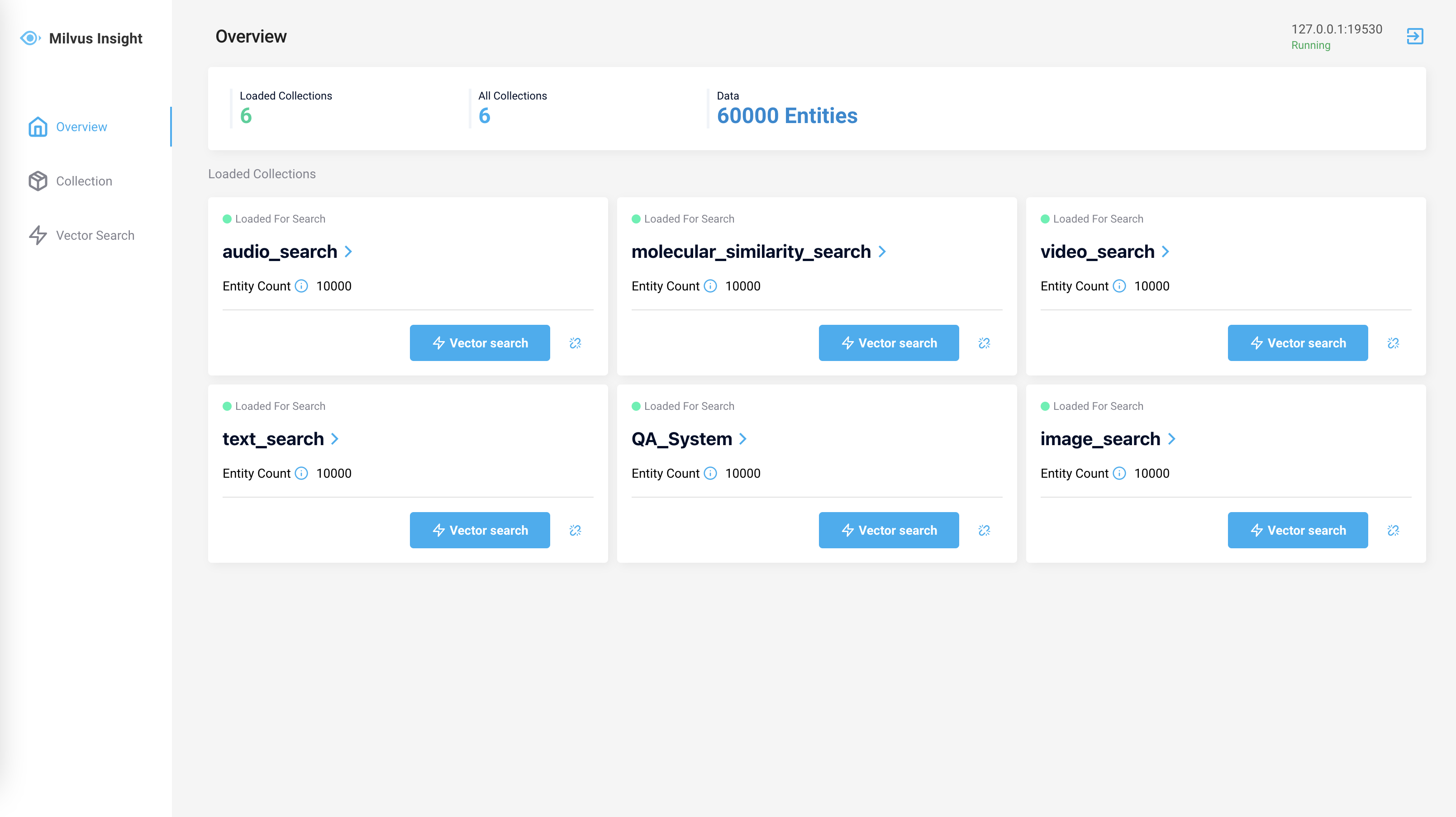Open the molecular_similarity_search collection title link

(x=751, y=252)
